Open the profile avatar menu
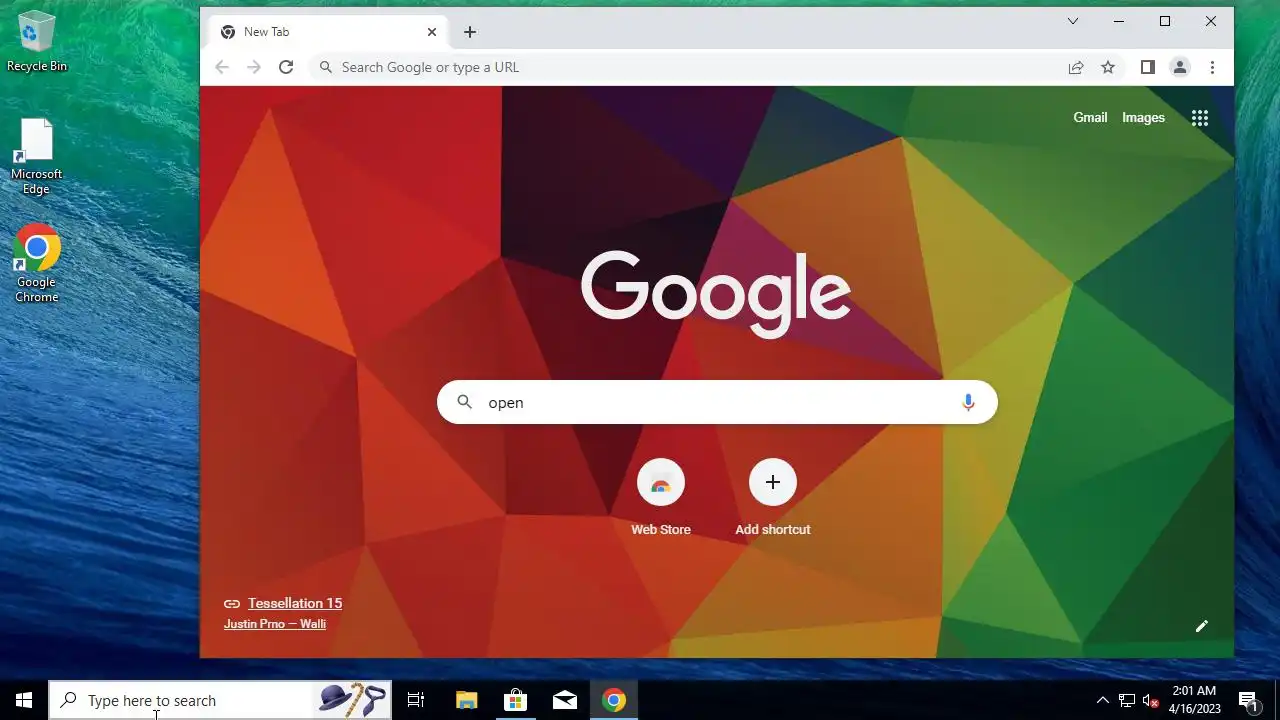Viewport: 1280px width, 720px height. tap(1180, 67)
